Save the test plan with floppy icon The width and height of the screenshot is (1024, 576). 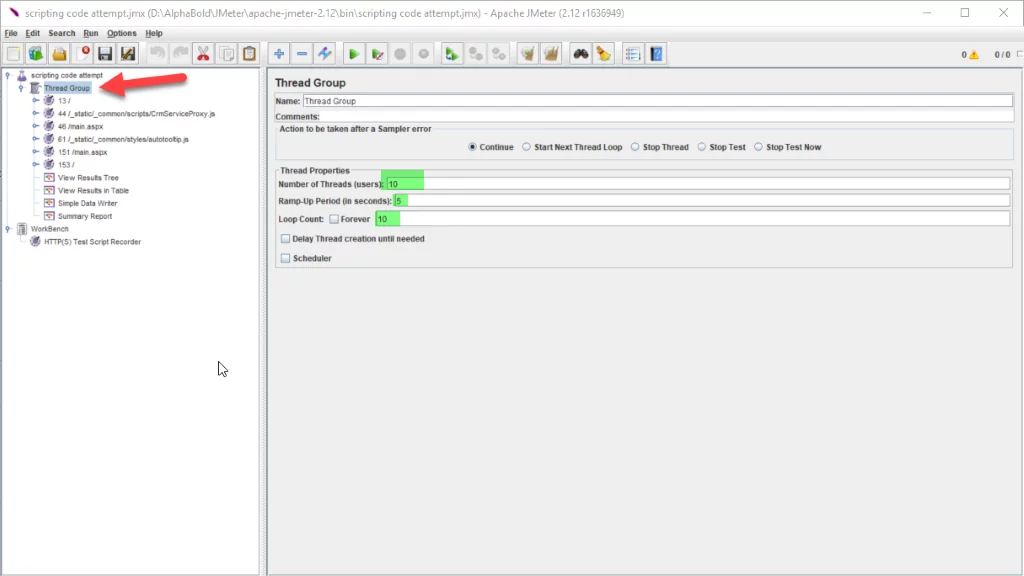(x=105, y=54)
